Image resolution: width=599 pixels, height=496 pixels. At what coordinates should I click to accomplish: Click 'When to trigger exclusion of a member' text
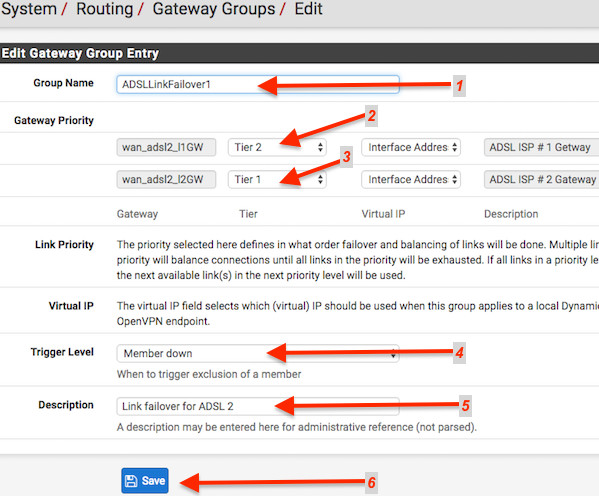[x=209, y=374]
